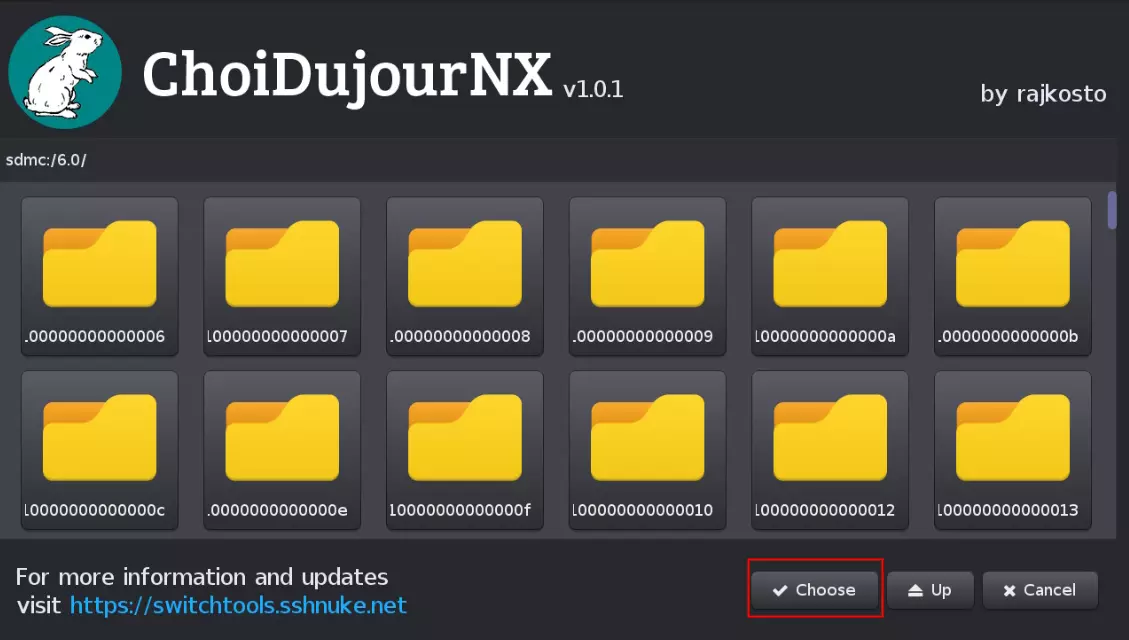Open folder ending in 00000000000008

click(x=465, y=276)
